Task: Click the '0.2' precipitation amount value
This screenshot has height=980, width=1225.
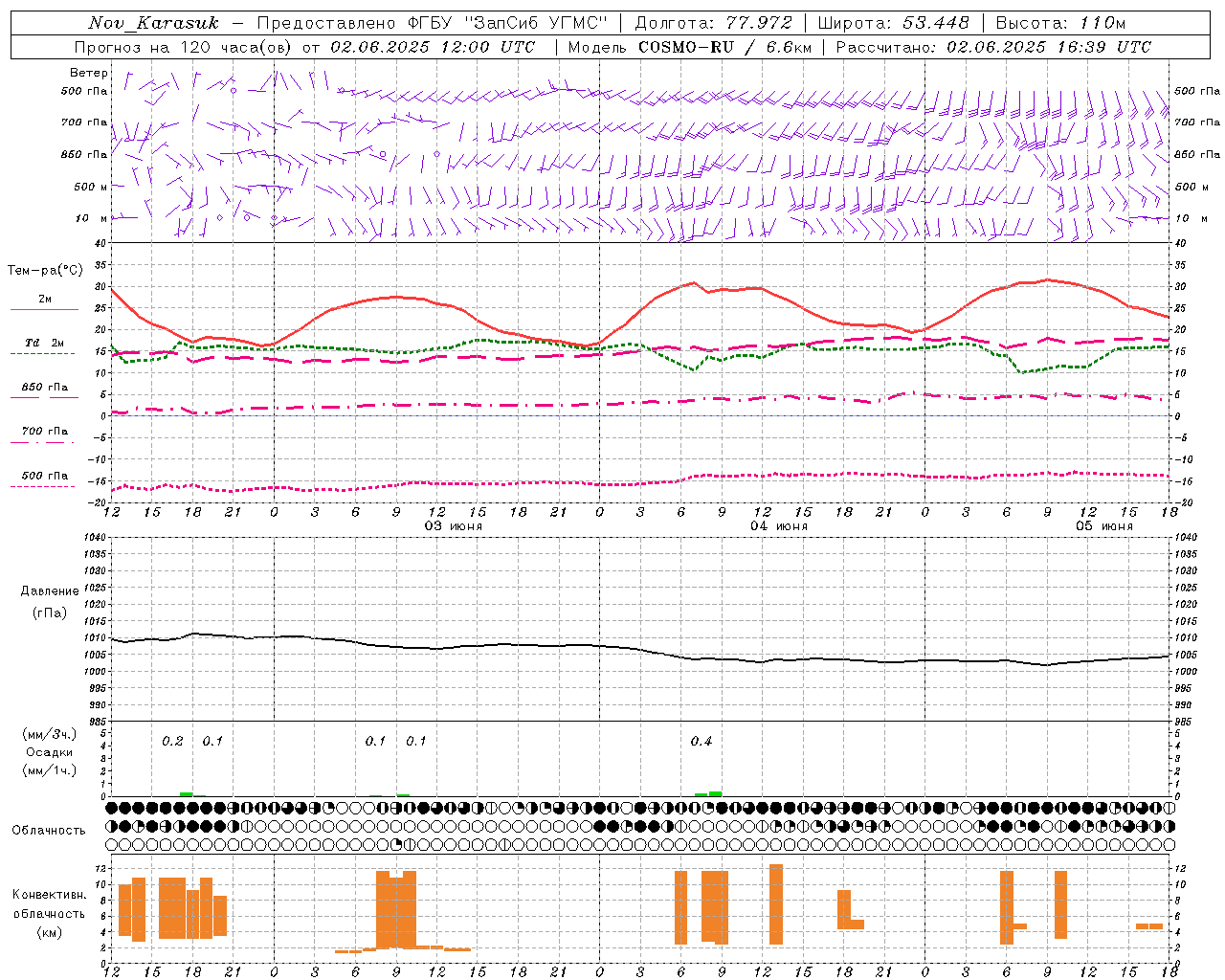Action: point(172,742)
